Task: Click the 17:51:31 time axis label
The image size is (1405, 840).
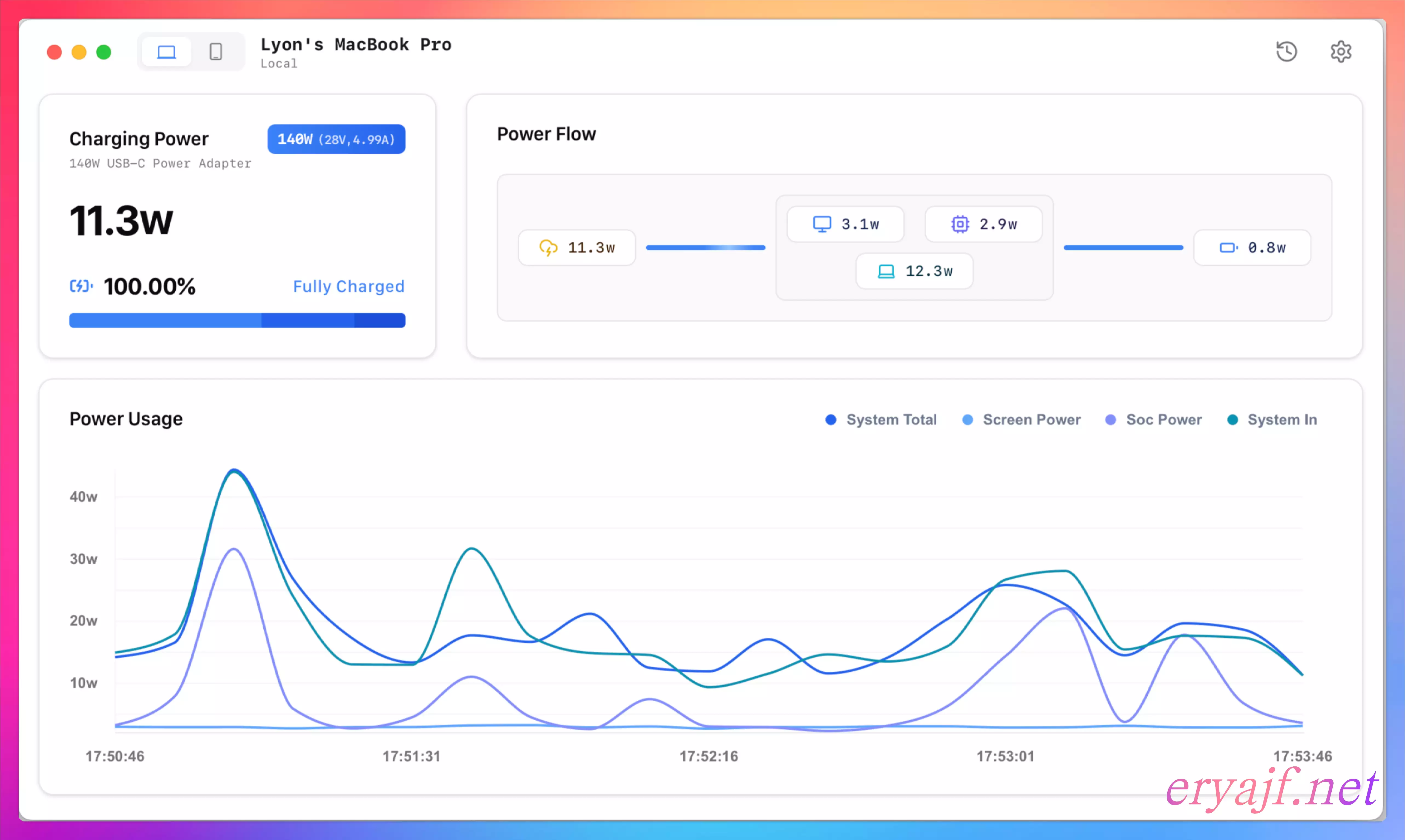Action: click(x=411, y=756)
